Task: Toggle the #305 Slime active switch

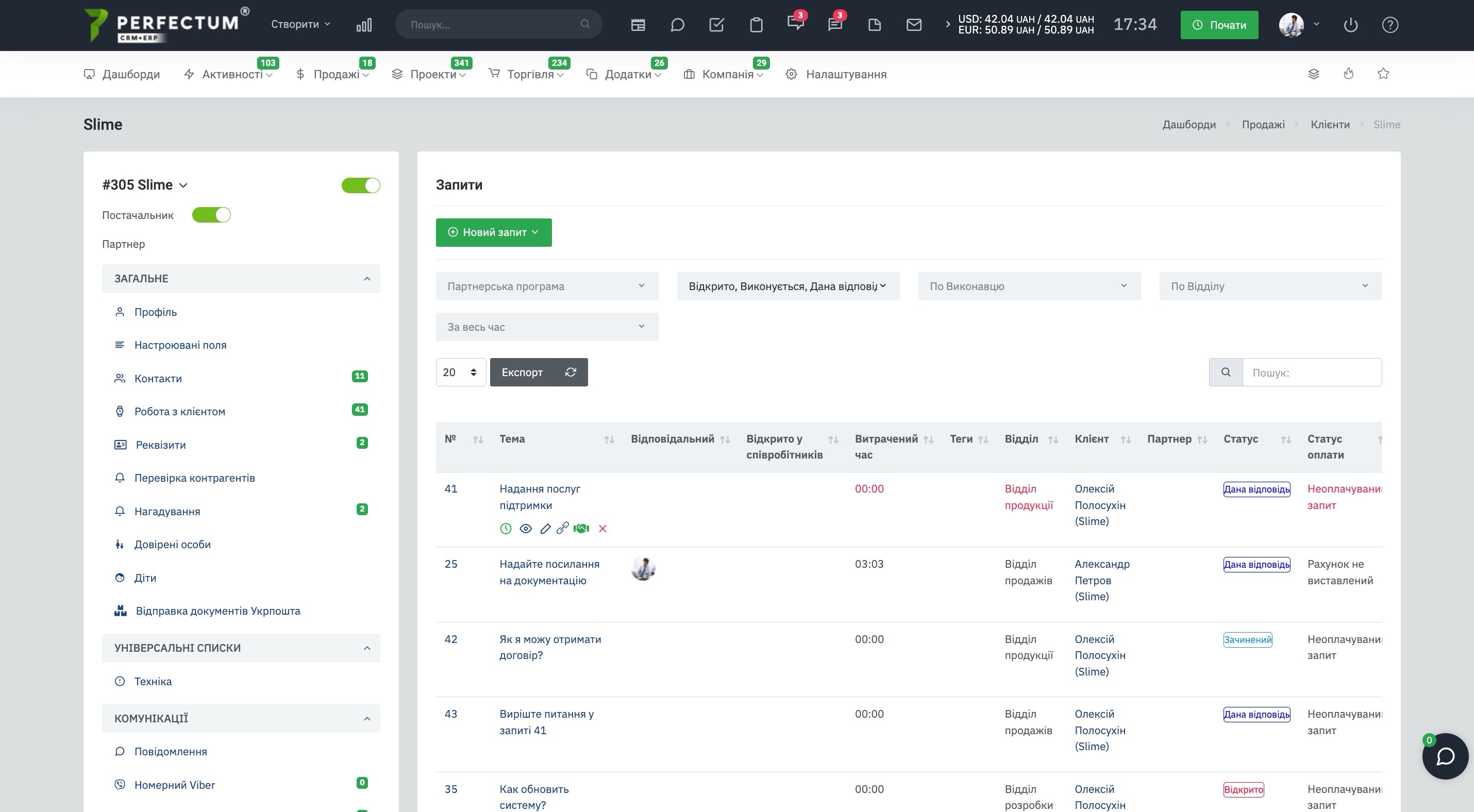Action: [360, 185]
